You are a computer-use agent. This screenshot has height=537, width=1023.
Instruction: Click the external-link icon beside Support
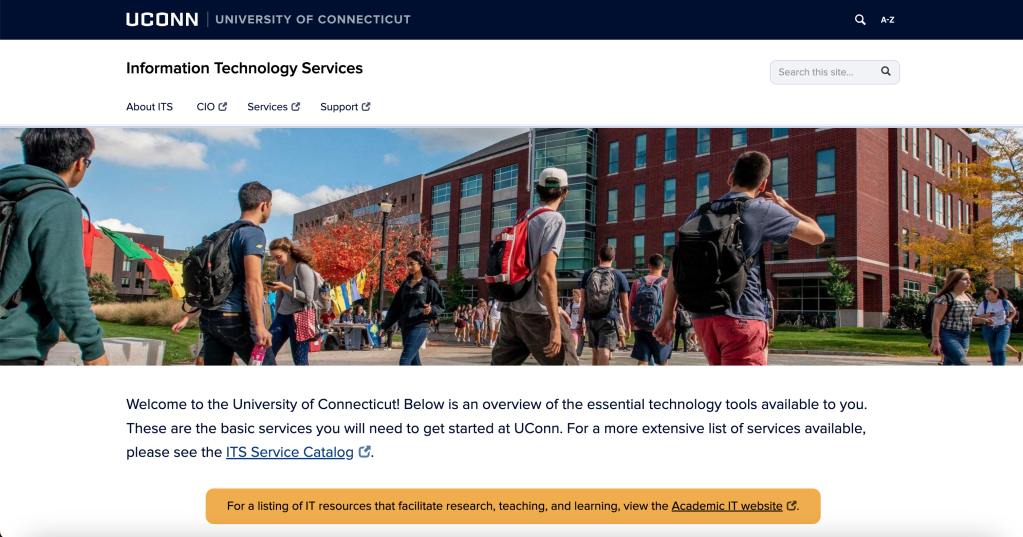pyautogui.click(x=366, y=107)
